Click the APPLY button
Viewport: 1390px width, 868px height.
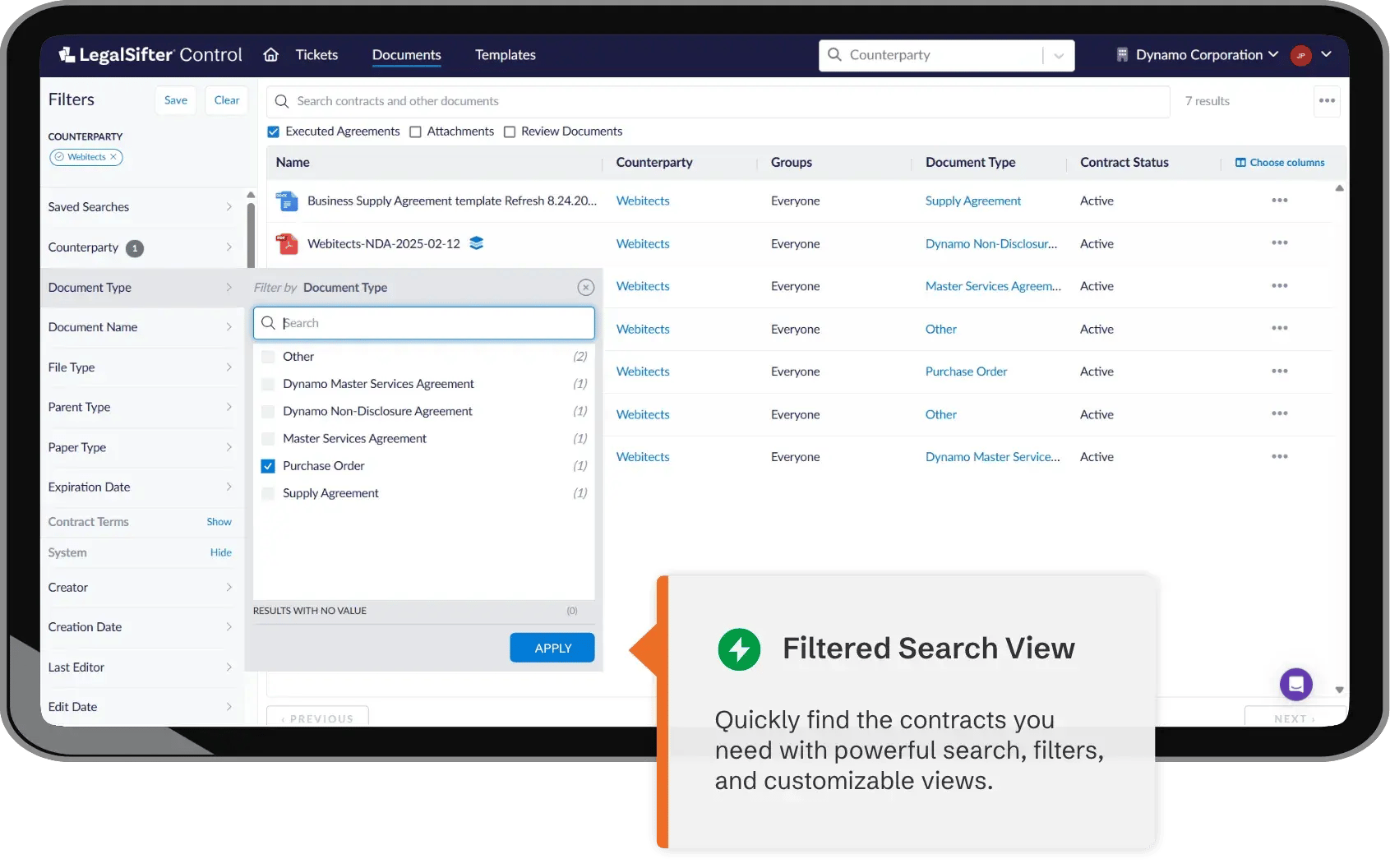[x=552, y=648]
